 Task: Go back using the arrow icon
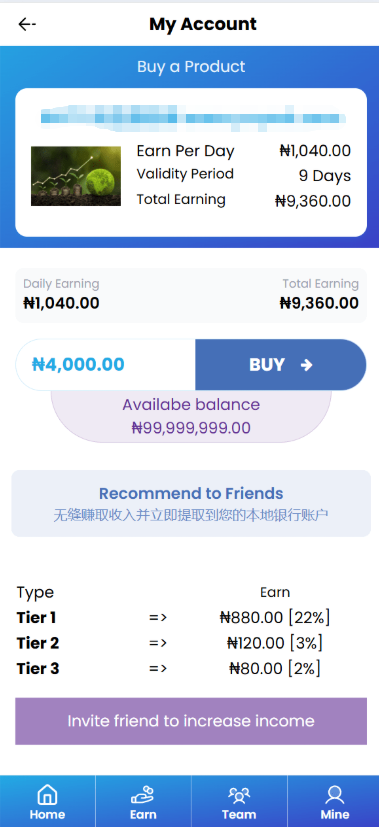click(26, 24)
